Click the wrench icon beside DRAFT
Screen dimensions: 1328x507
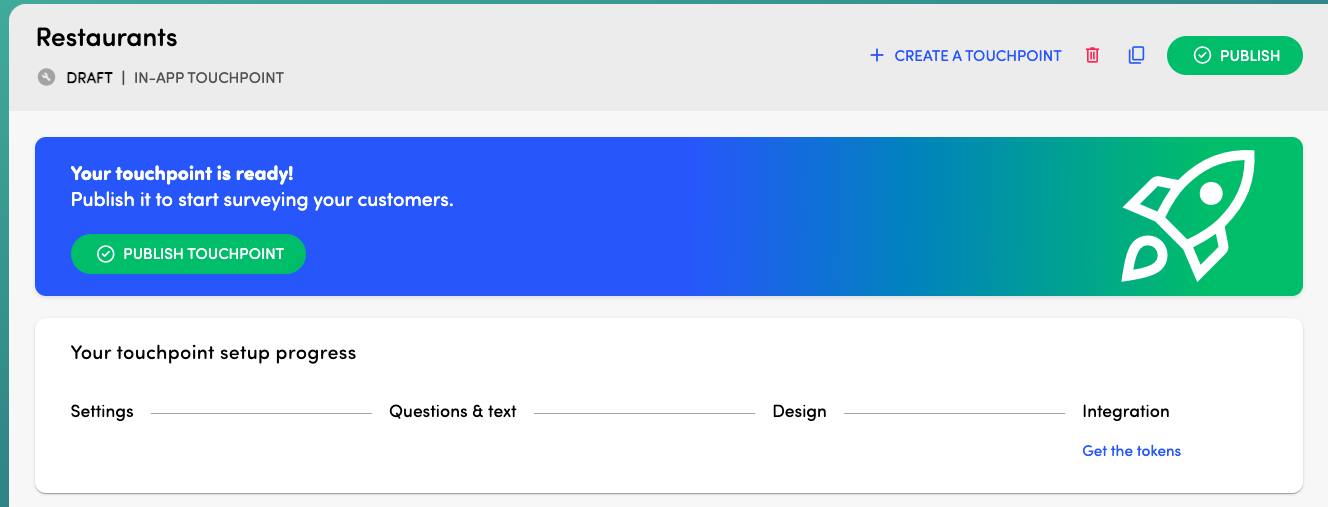[x=46, y=77]
